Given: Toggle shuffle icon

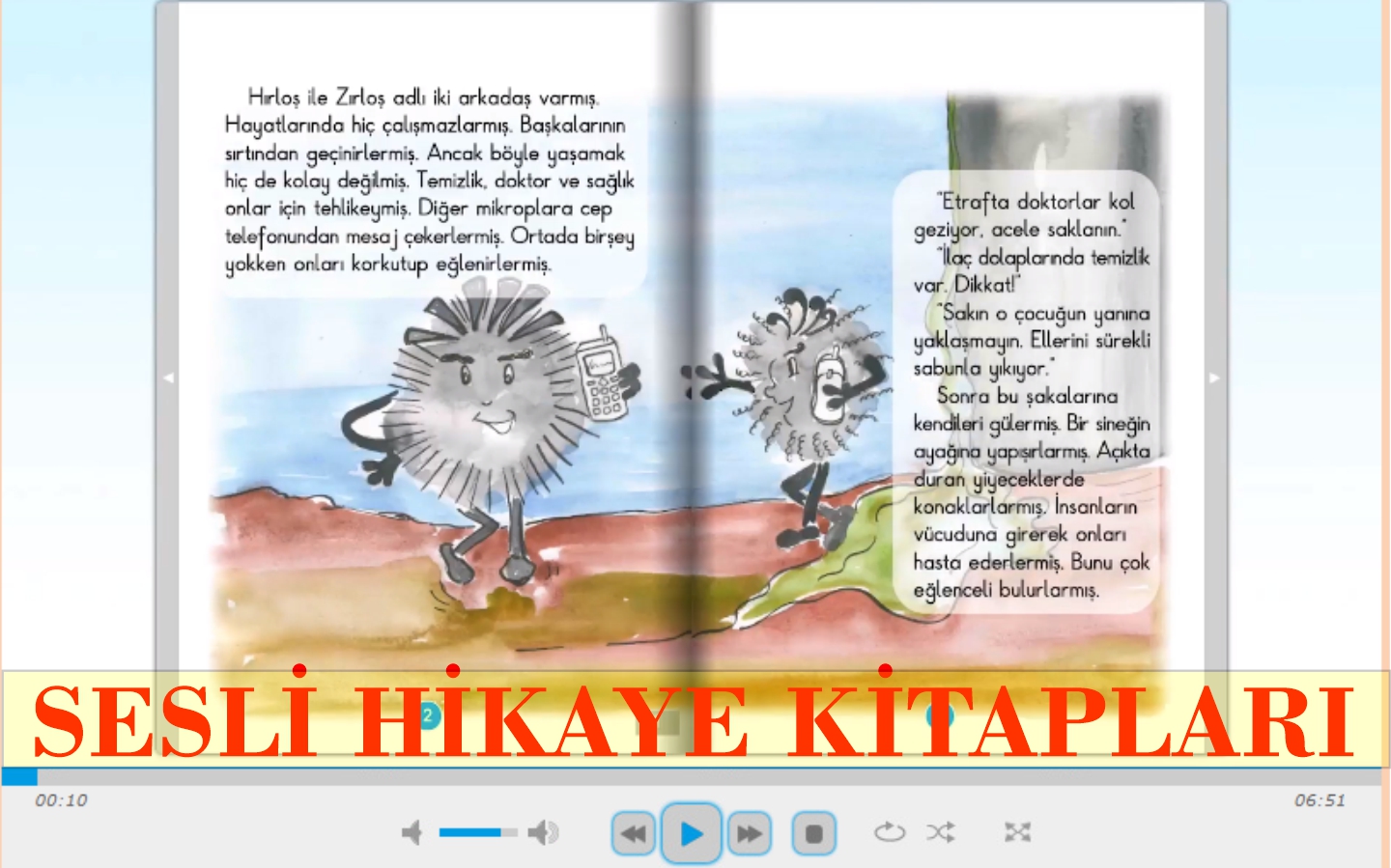Looking at the screenshot, I should (x=941, y=831).
